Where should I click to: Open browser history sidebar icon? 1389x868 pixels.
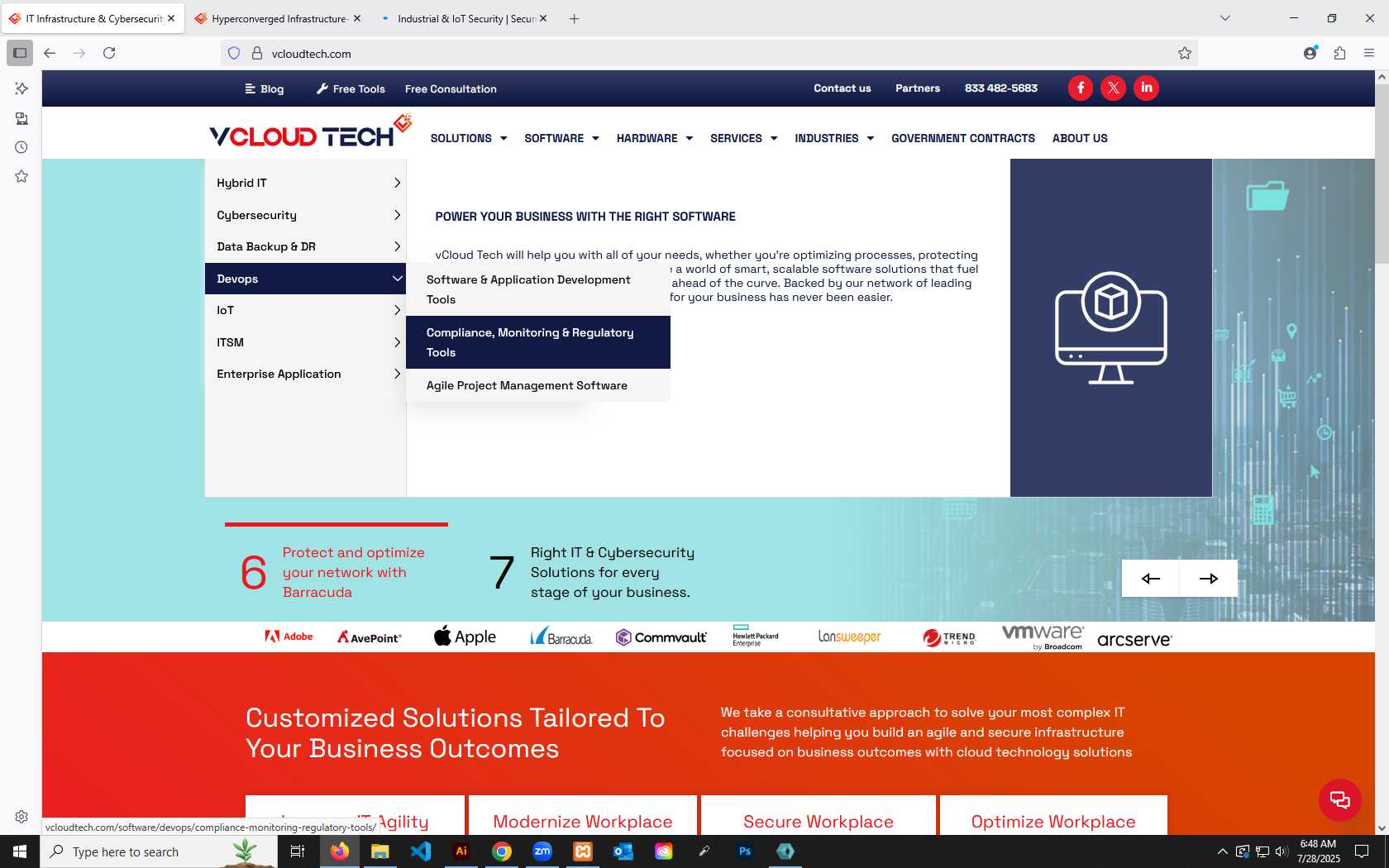click(21, 147)
